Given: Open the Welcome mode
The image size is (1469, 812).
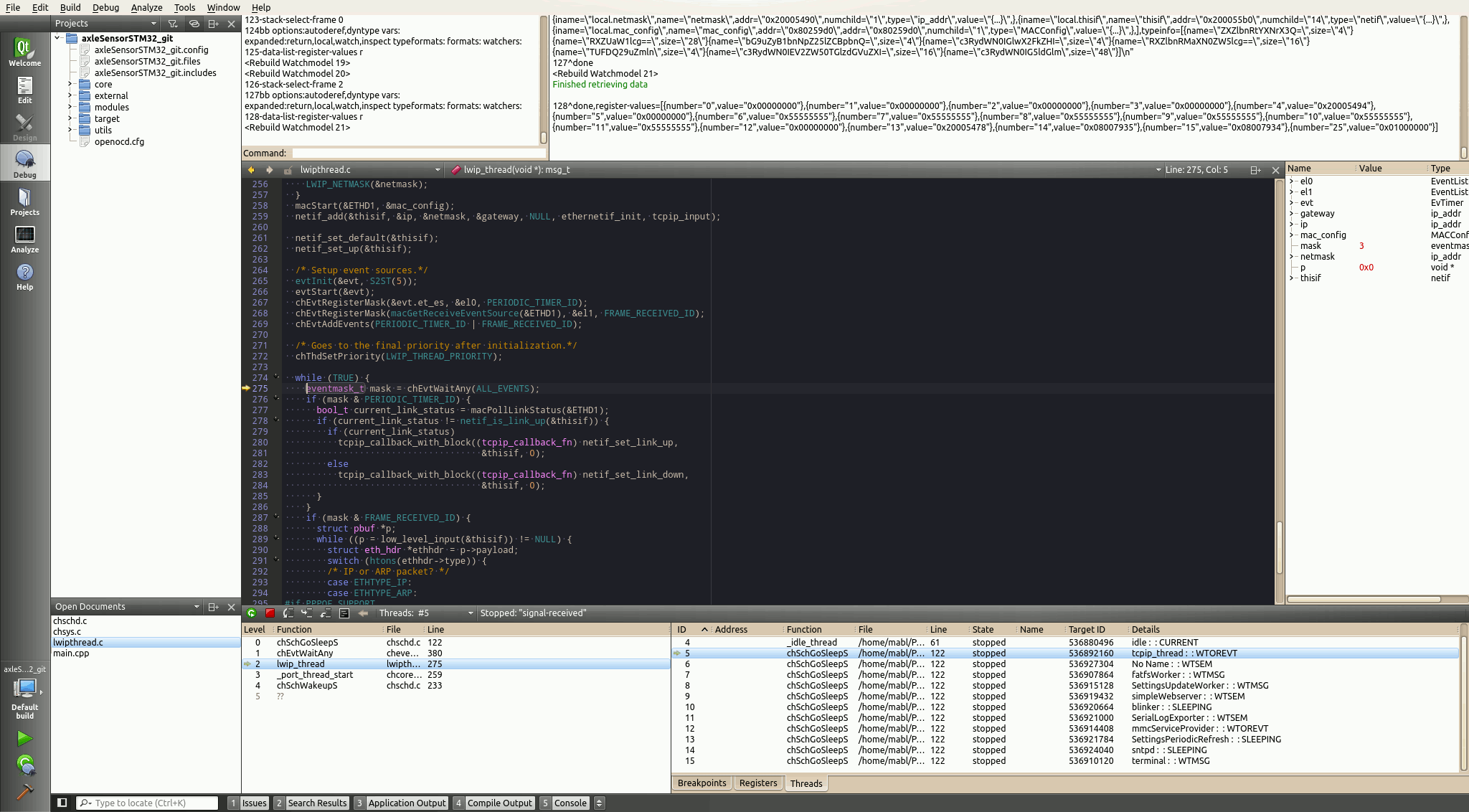Looking at the screenshot, I should (25, 52).
